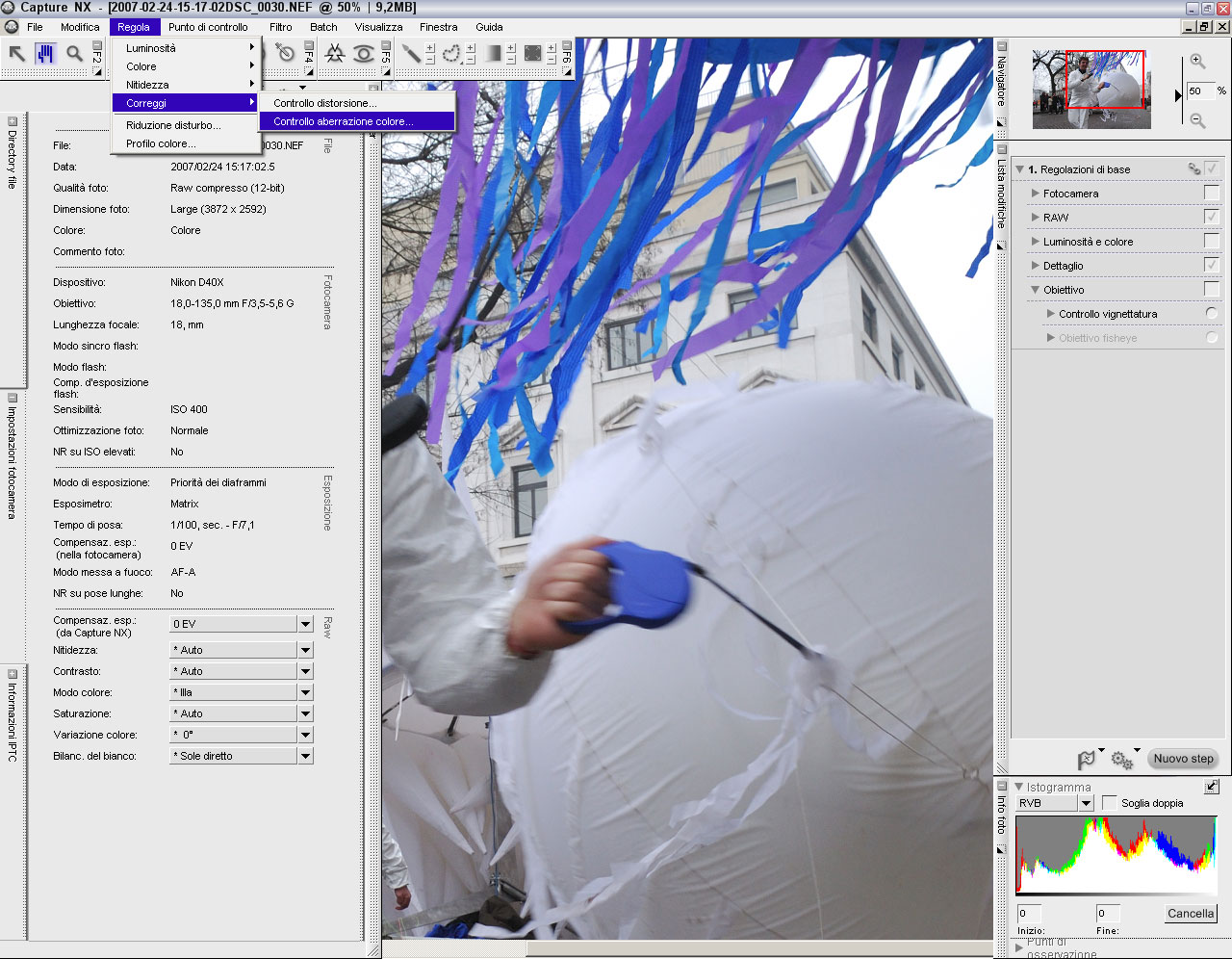The image size is (1232, 959).
Task: Select the direct selection arrow tool
Action: click(16, 54)
